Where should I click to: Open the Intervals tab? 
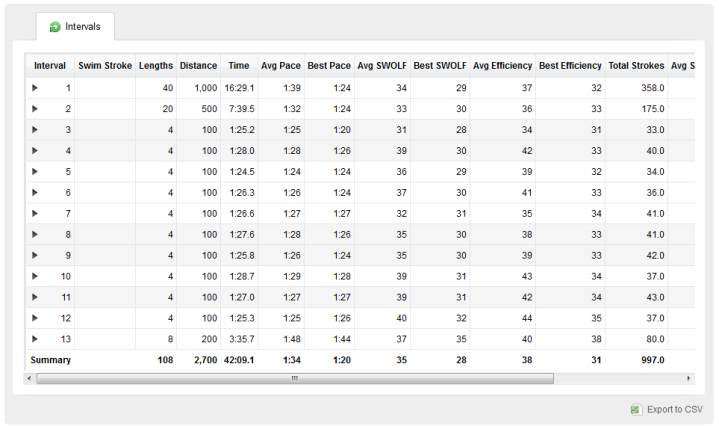pyautogui.click(x=76, y=27)
